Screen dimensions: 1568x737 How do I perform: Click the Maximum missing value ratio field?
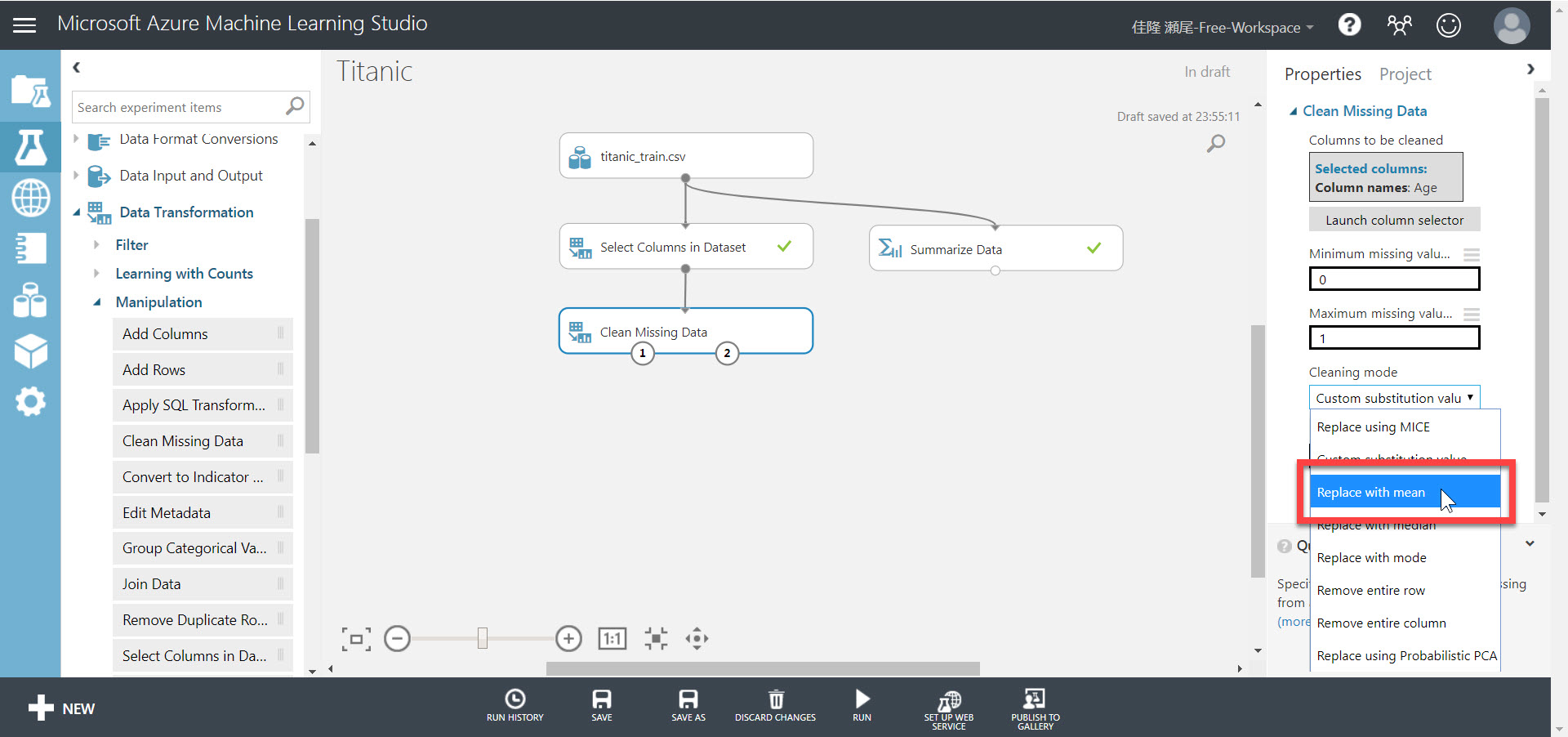(1394, 337)
